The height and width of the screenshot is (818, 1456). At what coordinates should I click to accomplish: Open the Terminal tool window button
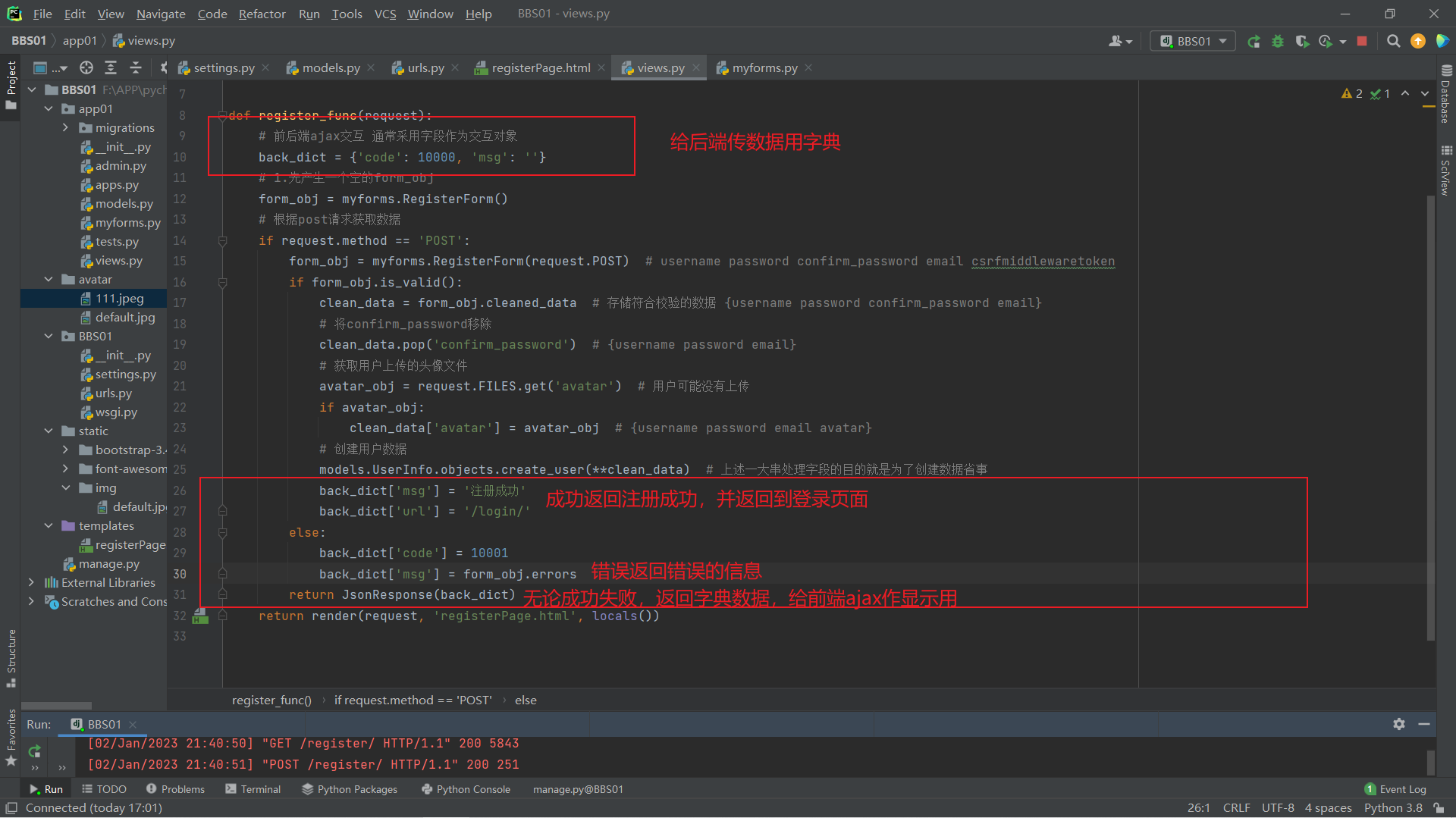(253, 789)
